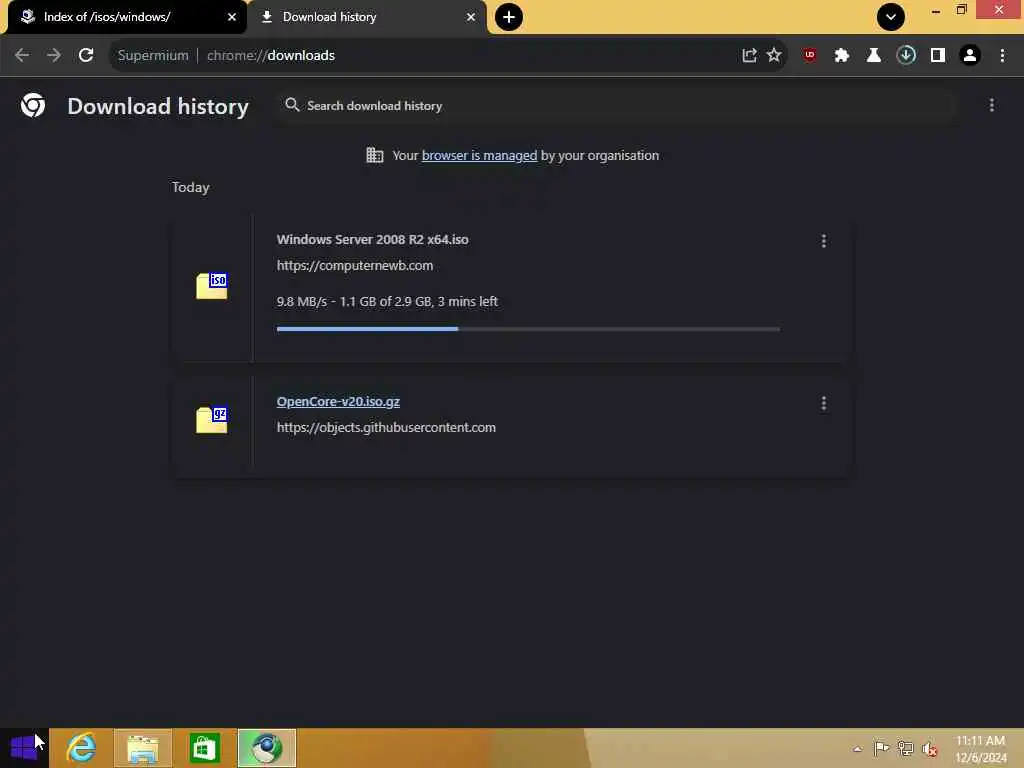Close the Download history tab
The height and width of the screenshot is (768, 1024).
(x=471, y=18)
